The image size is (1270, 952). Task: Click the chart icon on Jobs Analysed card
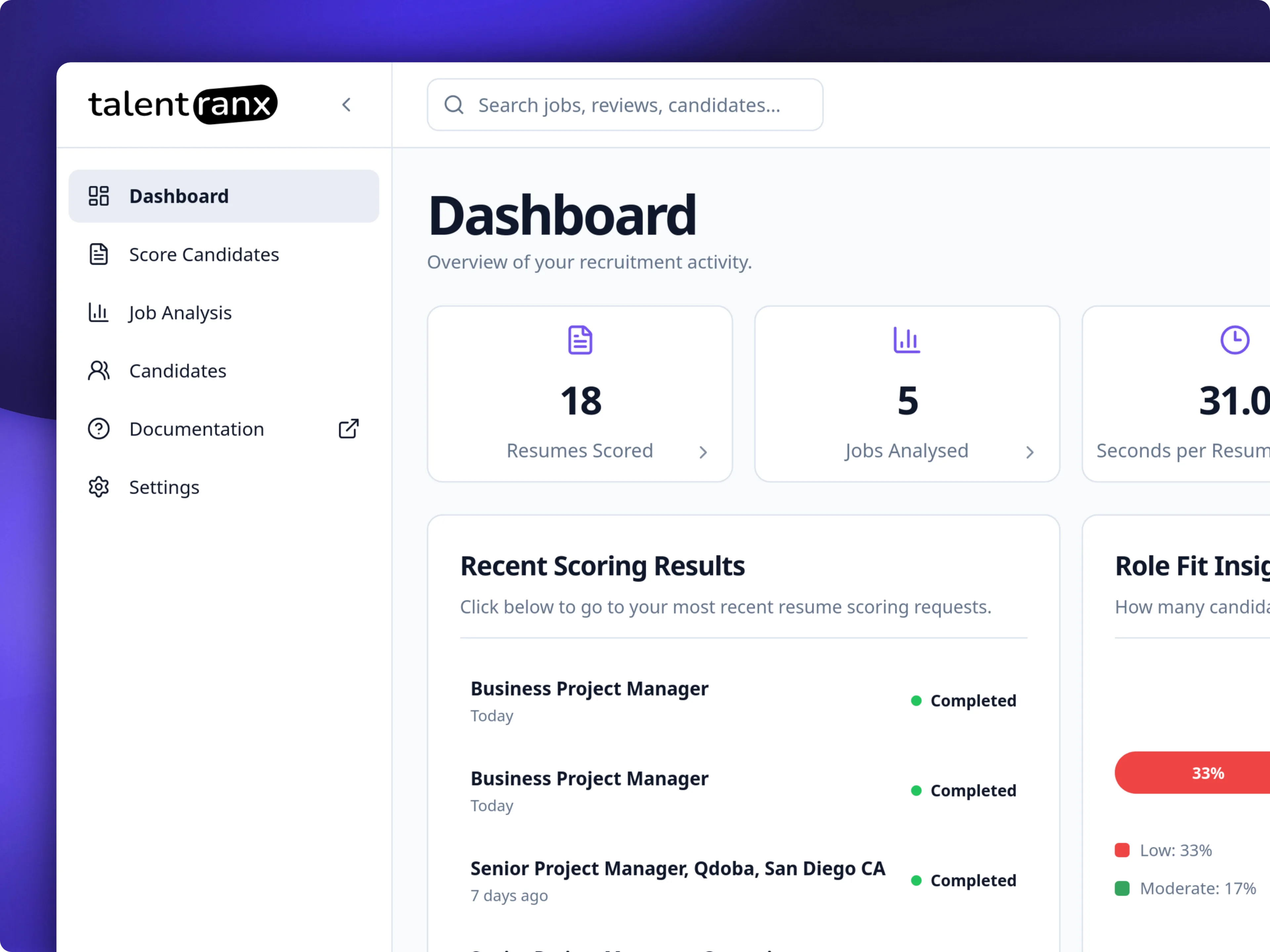click(907, 340)
